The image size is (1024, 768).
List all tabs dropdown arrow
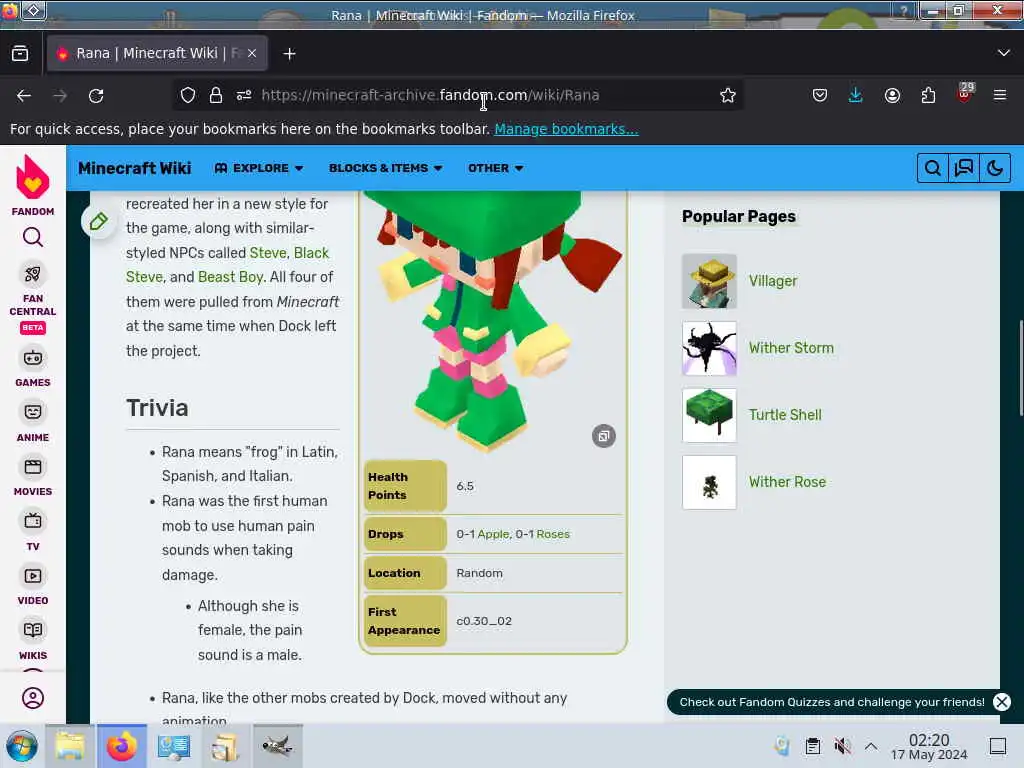[x=1004, y=53]
